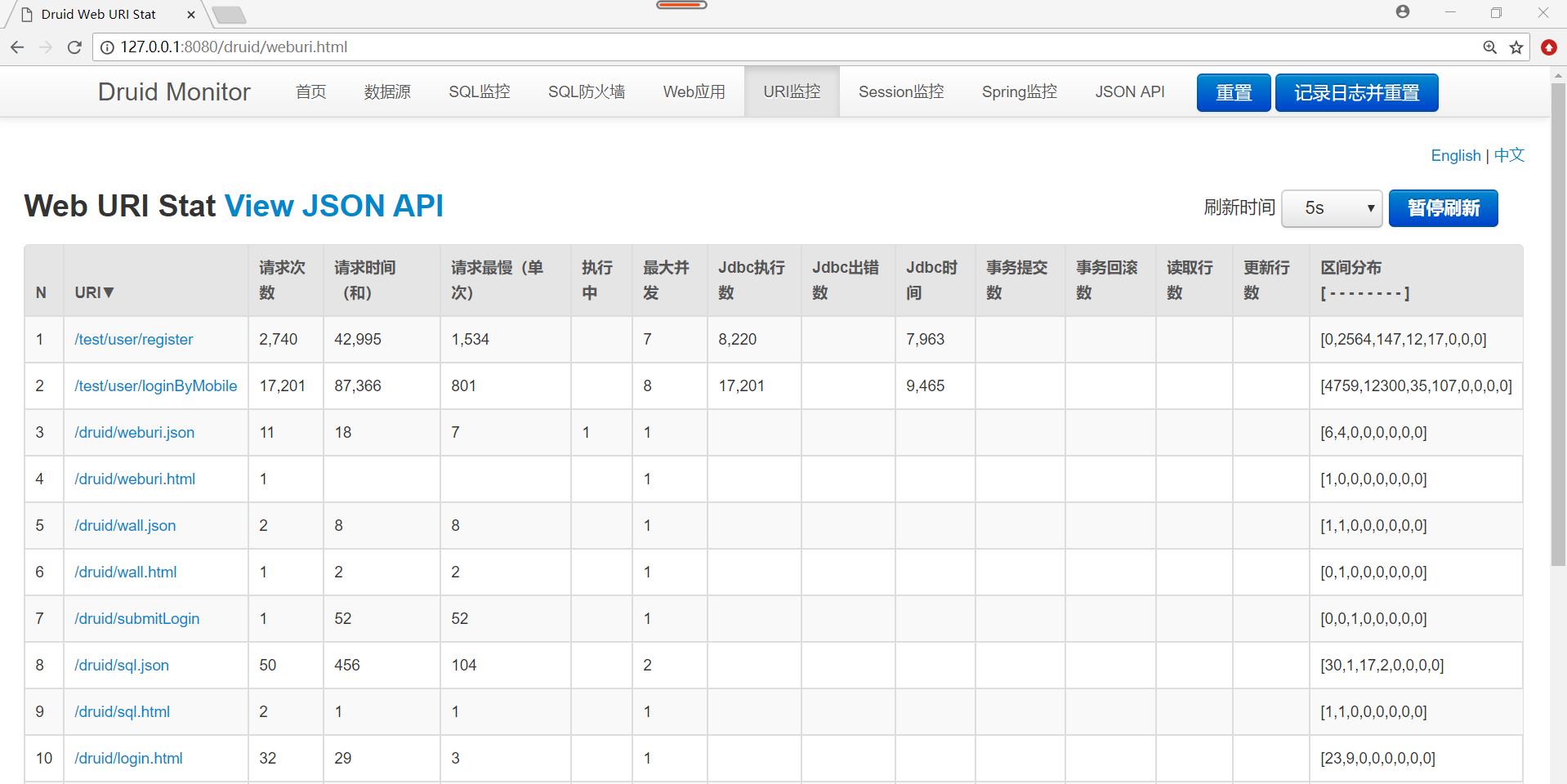Open /test/user/register URI link
The image size is (1567, 784).
134,340
